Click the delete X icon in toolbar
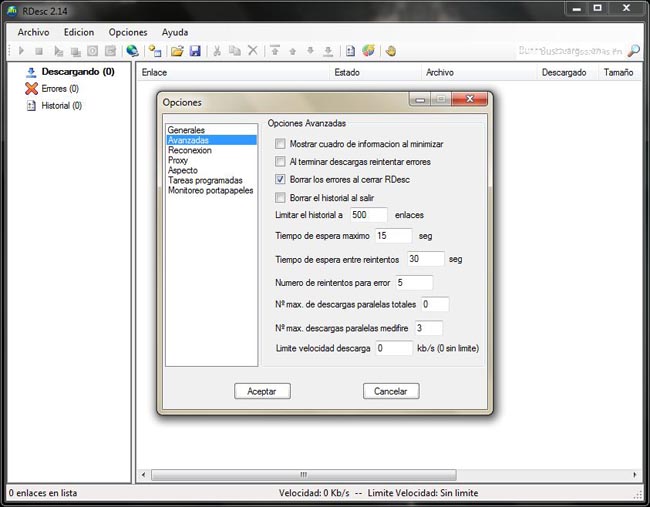The width and height of the screenshot is (650, 507). click(252, 51)
